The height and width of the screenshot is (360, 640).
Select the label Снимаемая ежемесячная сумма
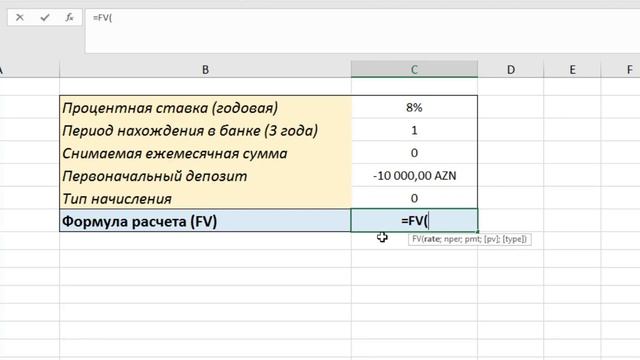175,153
